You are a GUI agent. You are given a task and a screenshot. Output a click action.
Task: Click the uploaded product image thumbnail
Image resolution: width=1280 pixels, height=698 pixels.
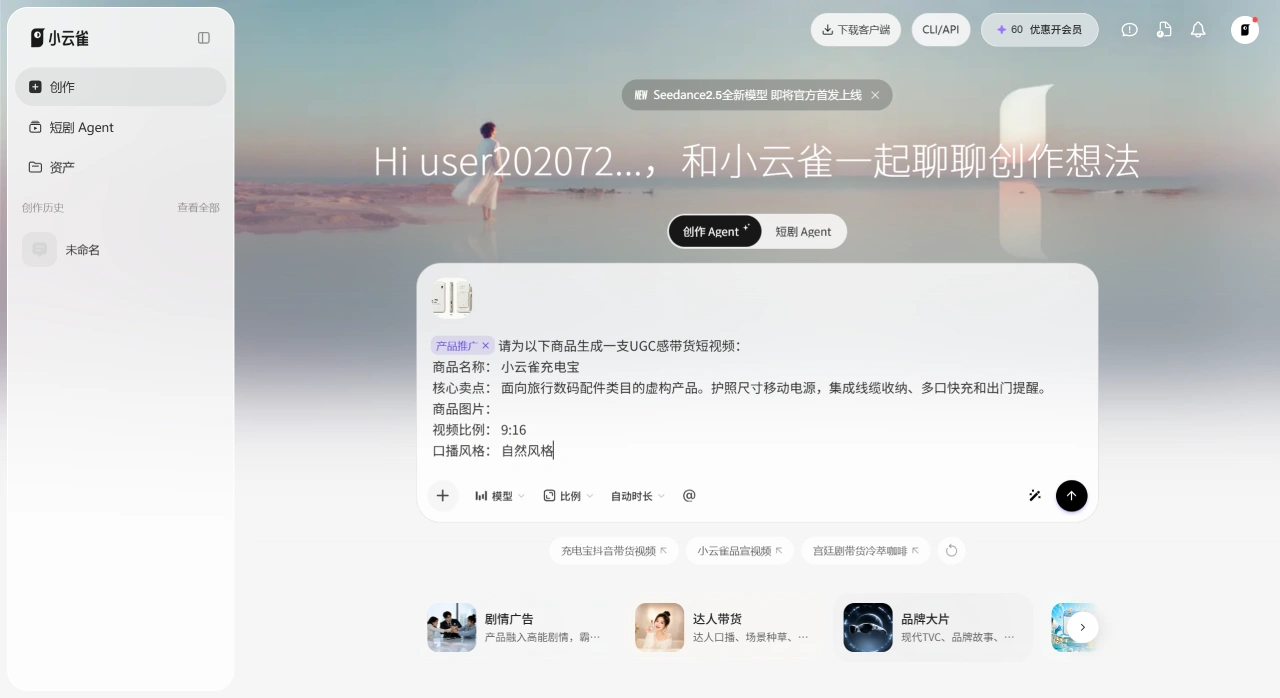pos(452,297)
